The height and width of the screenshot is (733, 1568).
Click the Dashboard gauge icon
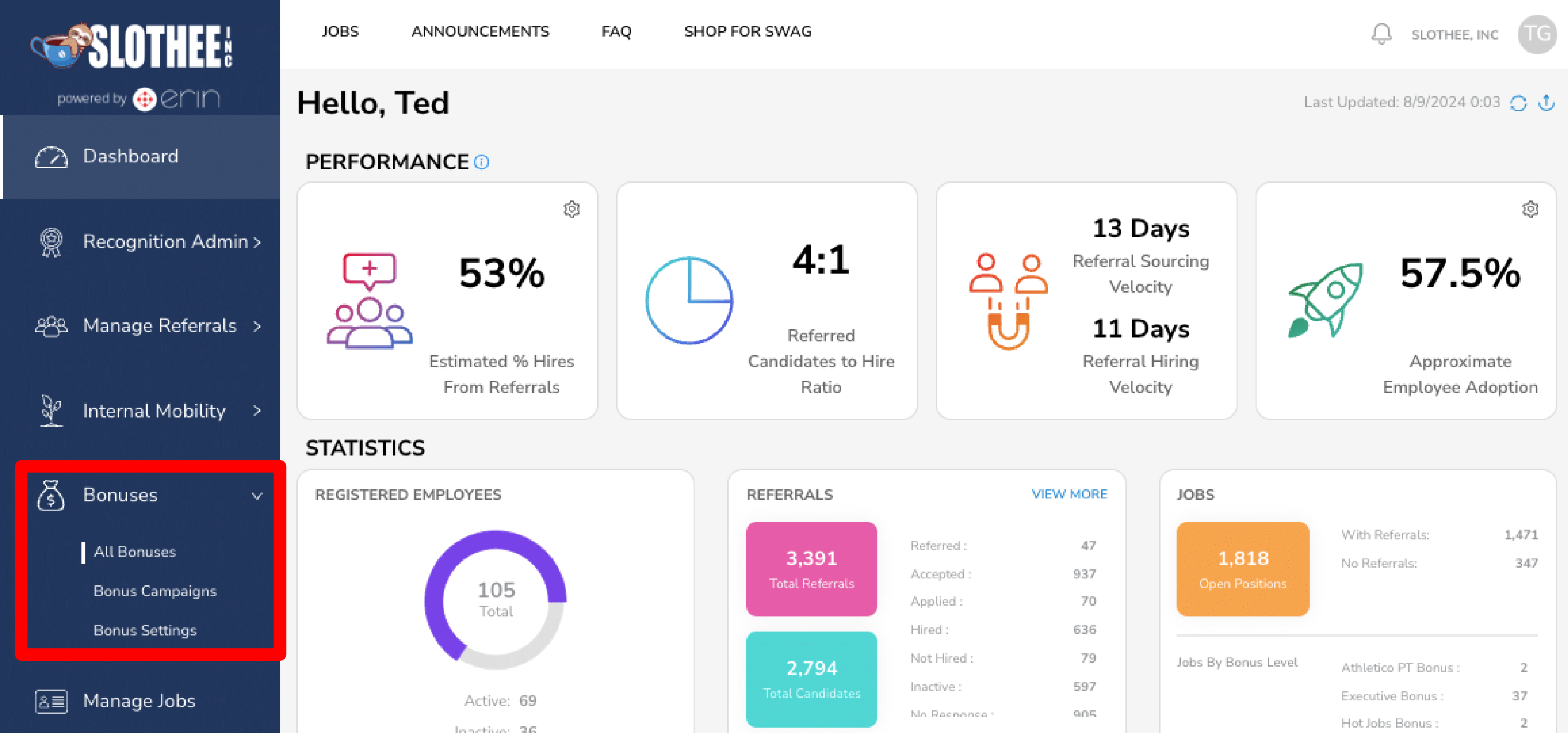pos(51,157)
